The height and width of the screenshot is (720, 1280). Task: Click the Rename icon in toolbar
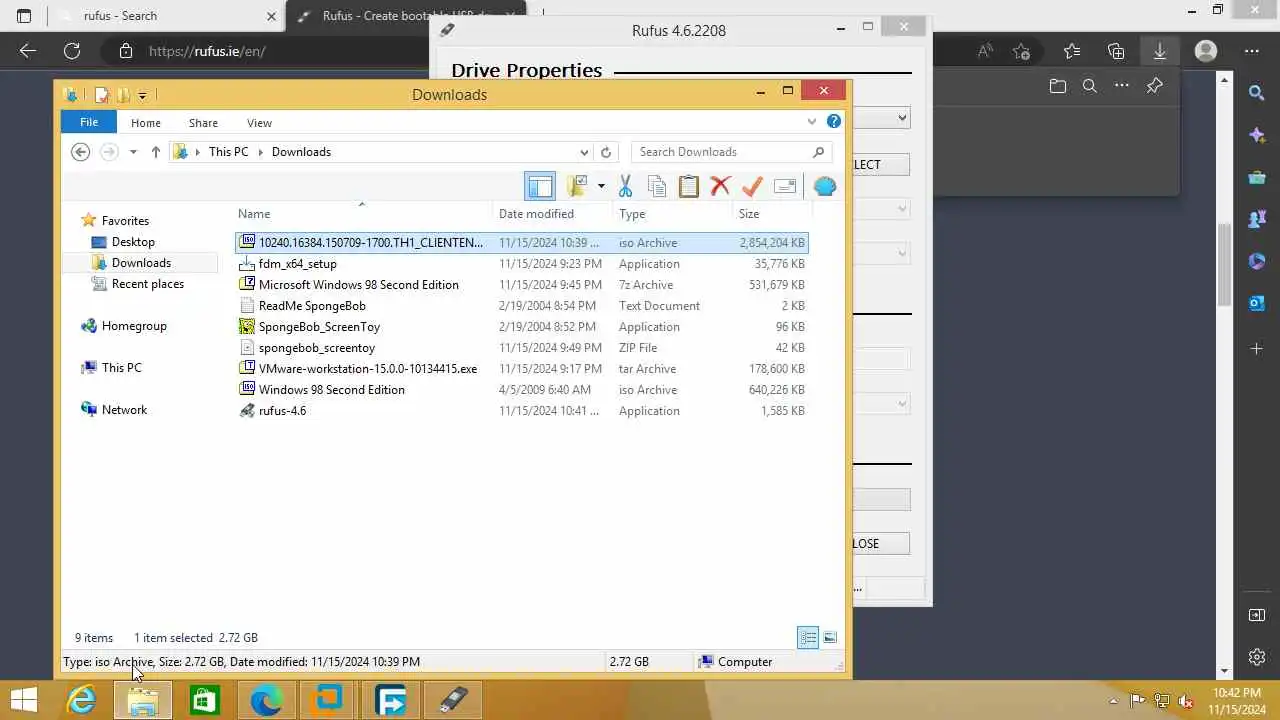785,186
